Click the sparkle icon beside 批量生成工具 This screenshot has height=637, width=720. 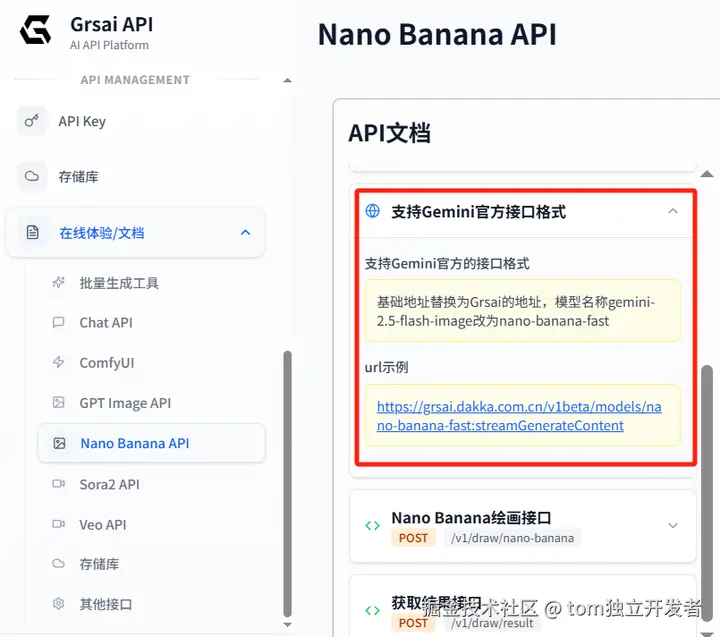59,282
